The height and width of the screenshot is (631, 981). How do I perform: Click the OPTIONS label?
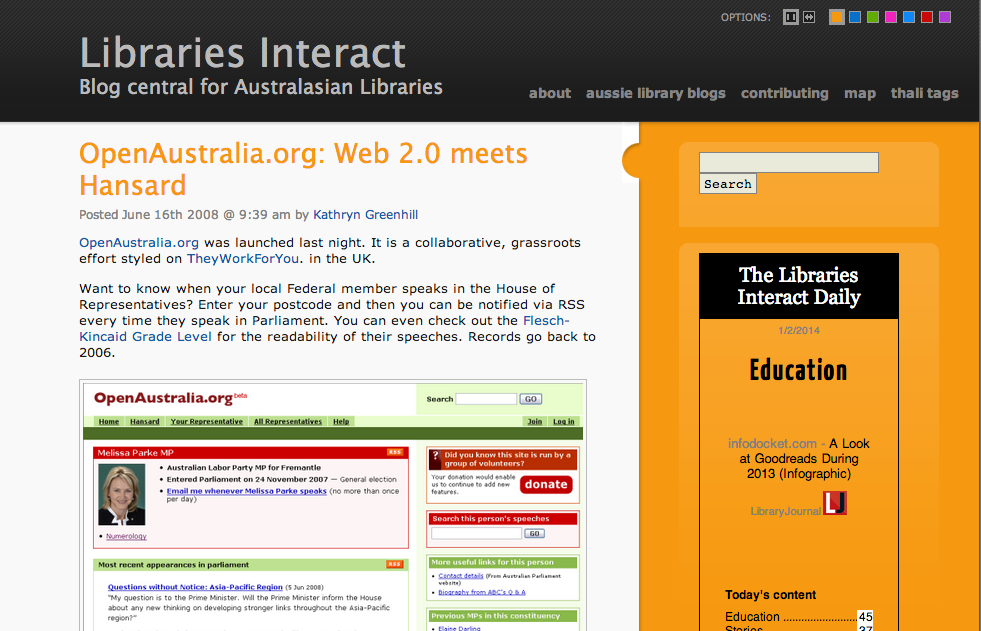[746, 18]
